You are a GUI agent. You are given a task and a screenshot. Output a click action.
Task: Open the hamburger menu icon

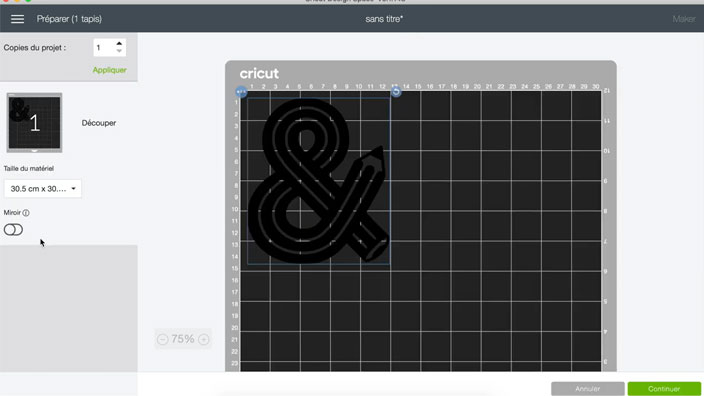coord(18,19)
